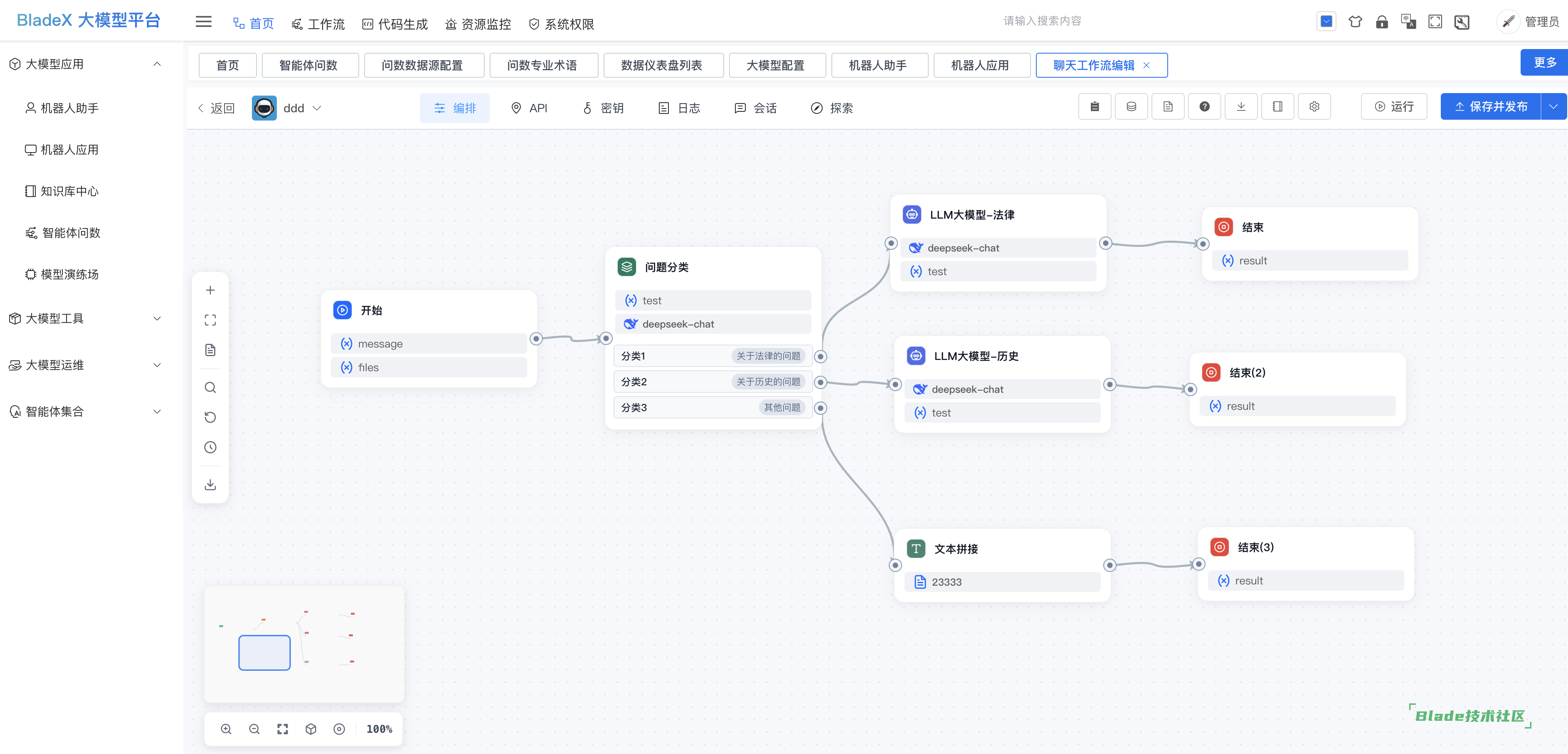
Task: Select the 分类2 关于历史的问题 row
Action: coord(712,382)
